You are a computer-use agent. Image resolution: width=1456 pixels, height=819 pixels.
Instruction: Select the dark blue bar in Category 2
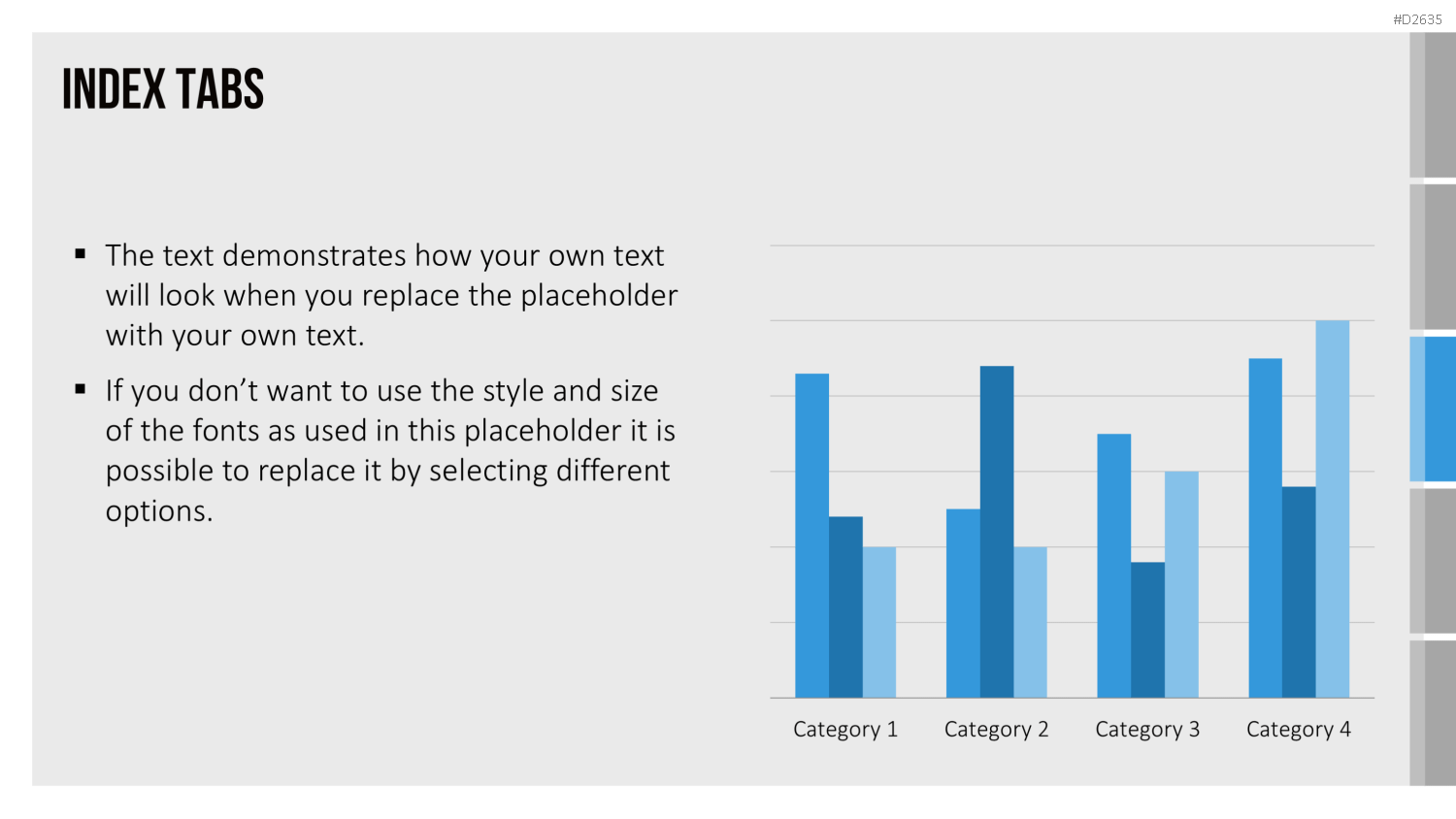997,532
